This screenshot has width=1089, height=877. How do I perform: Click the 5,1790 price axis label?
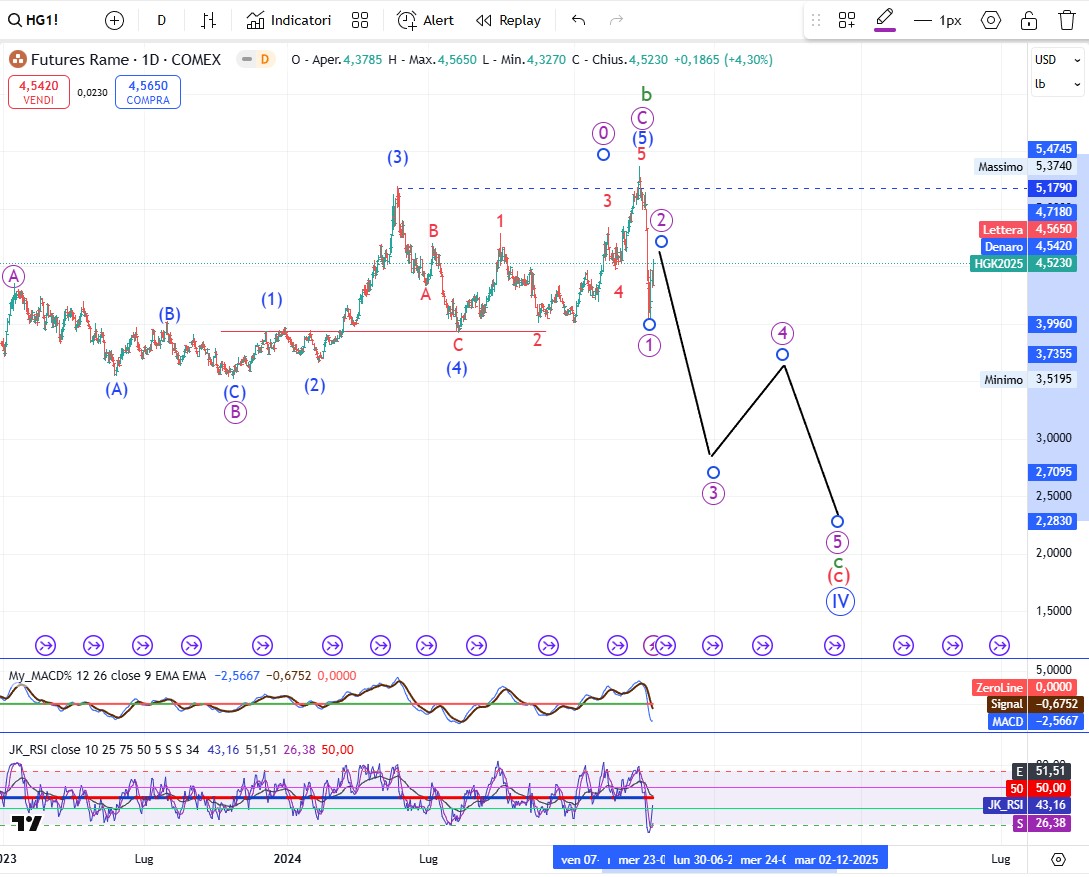tap(1053, 187)
